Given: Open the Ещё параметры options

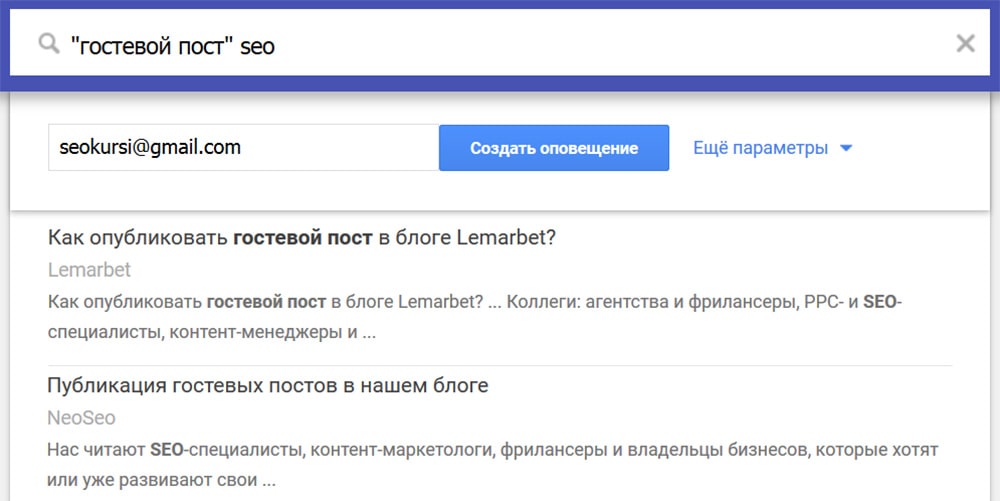Looking at the screenshot, I should coord(760,148).
